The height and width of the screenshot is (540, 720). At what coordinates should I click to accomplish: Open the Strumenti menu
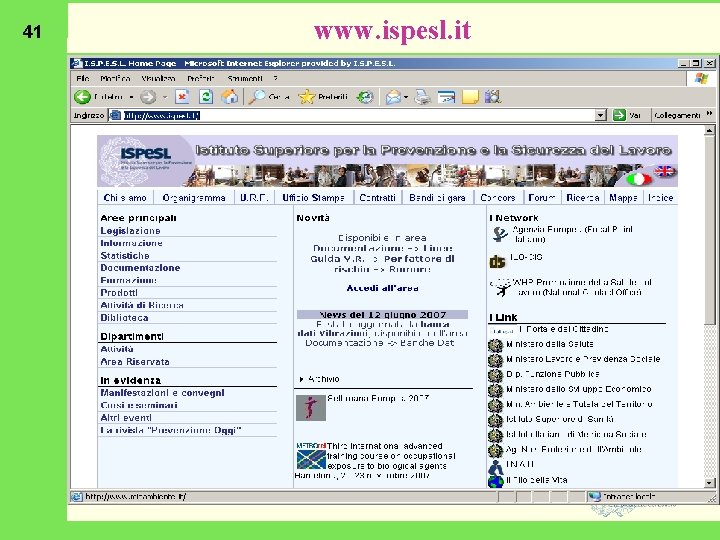pyautogui.click(x=245, y=79)
